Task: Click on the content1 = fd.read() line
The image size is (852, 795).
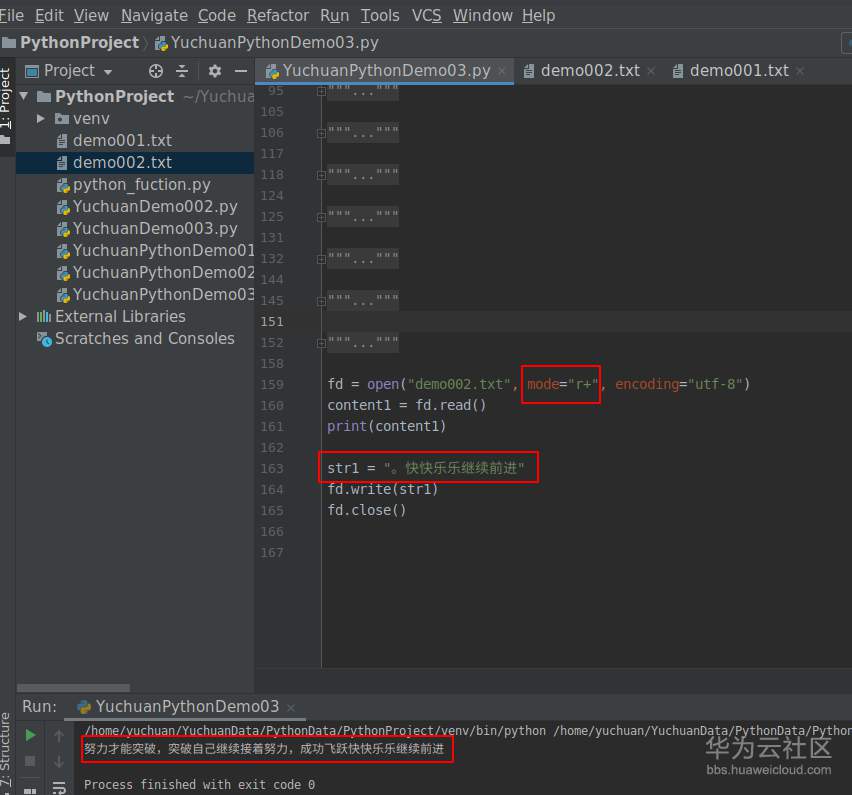Action: tap(406, 405)
